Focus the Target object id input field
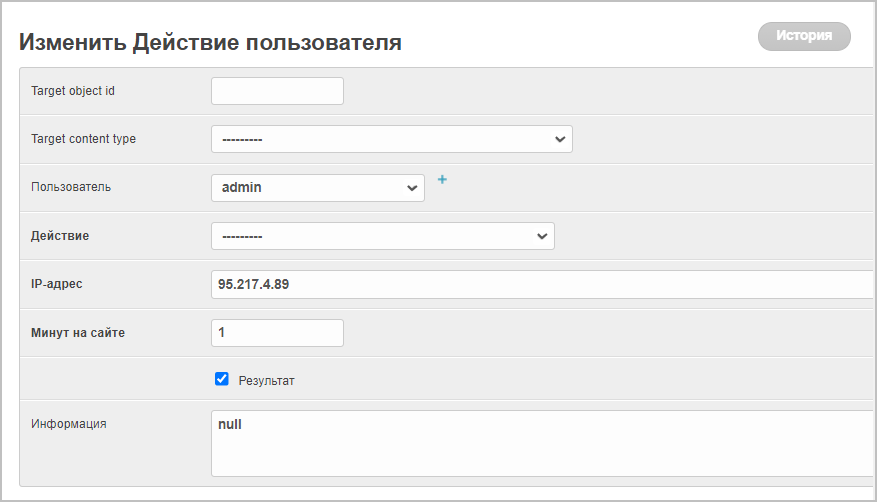The image size is (877, 502). pyautogui.click(x=277, y=91)
